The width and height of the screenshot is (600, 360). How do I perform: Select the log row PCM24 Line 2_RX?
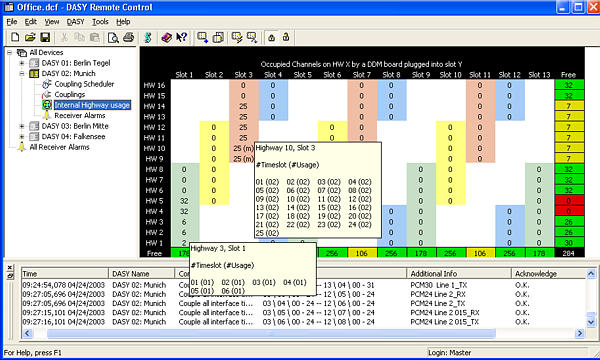303,294
